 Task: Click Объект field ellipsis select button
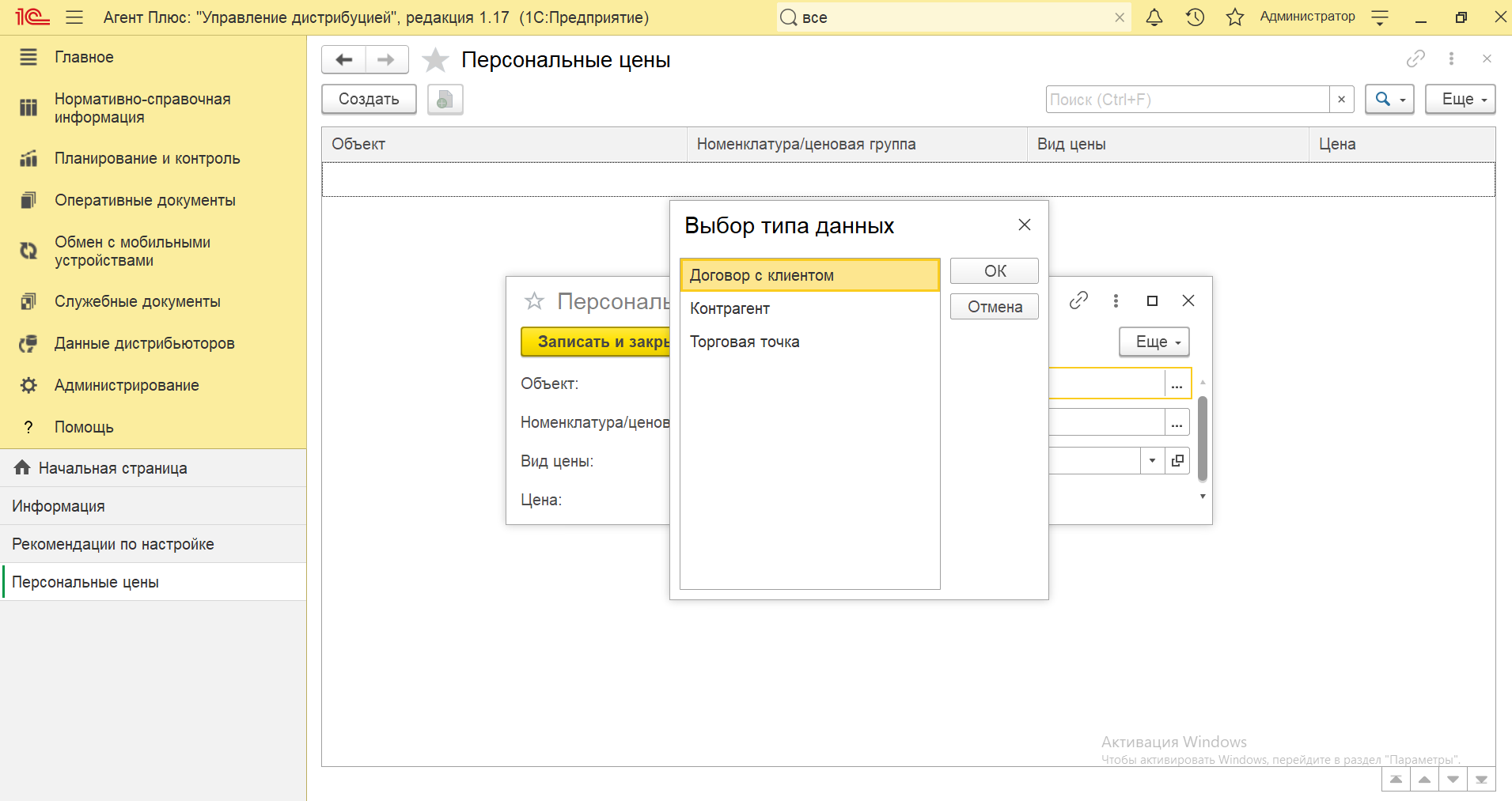pyautogui.click(x=1177, y=384)
